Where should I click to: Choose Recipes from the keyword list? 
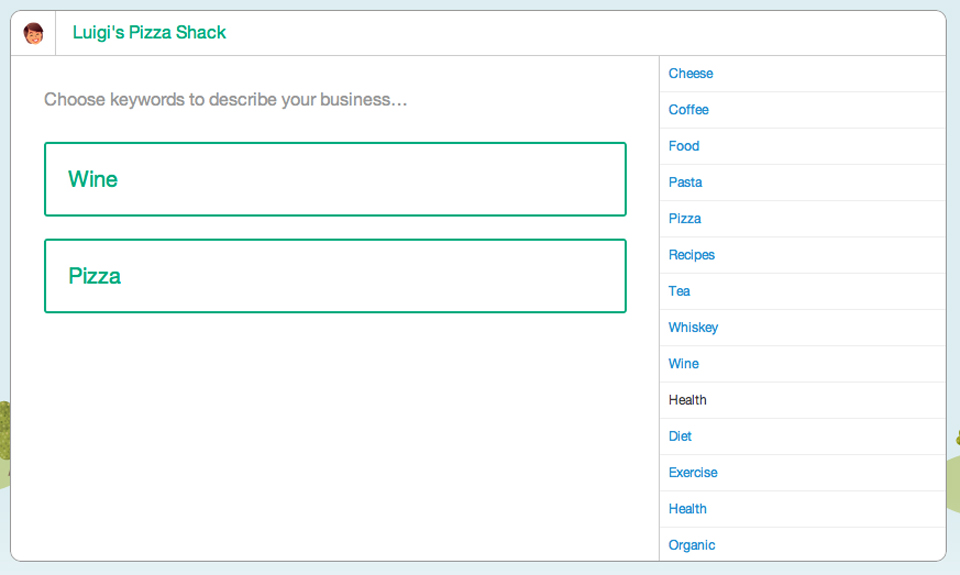802,255
